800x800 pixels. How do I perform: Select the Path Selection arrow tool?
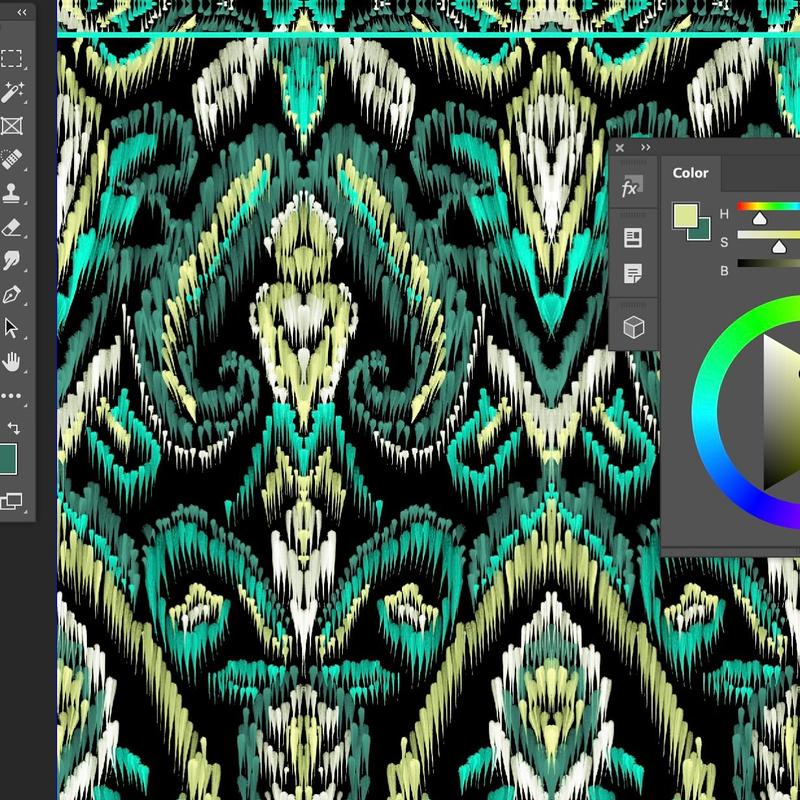11,328
